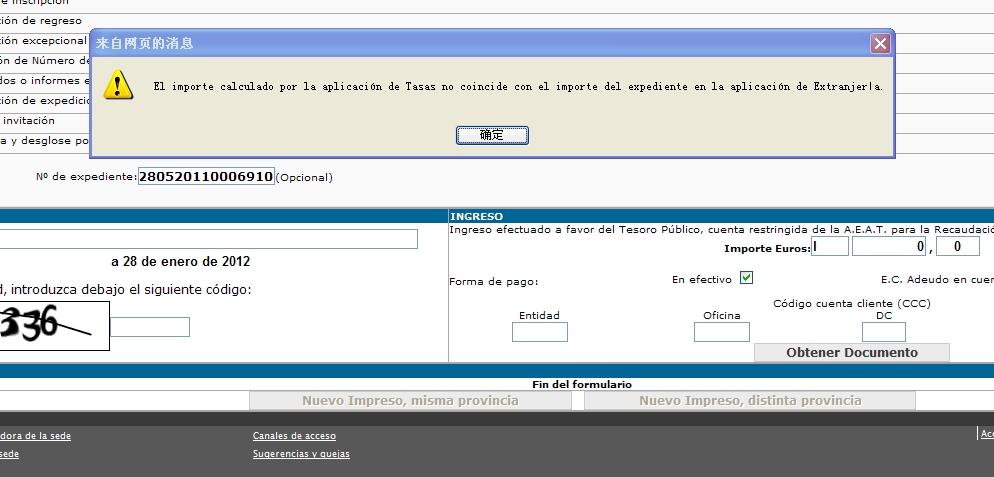This screenshot has width=994, height=477.
Task: Select the Importe Euros cents field
Action: pos(958,246)
